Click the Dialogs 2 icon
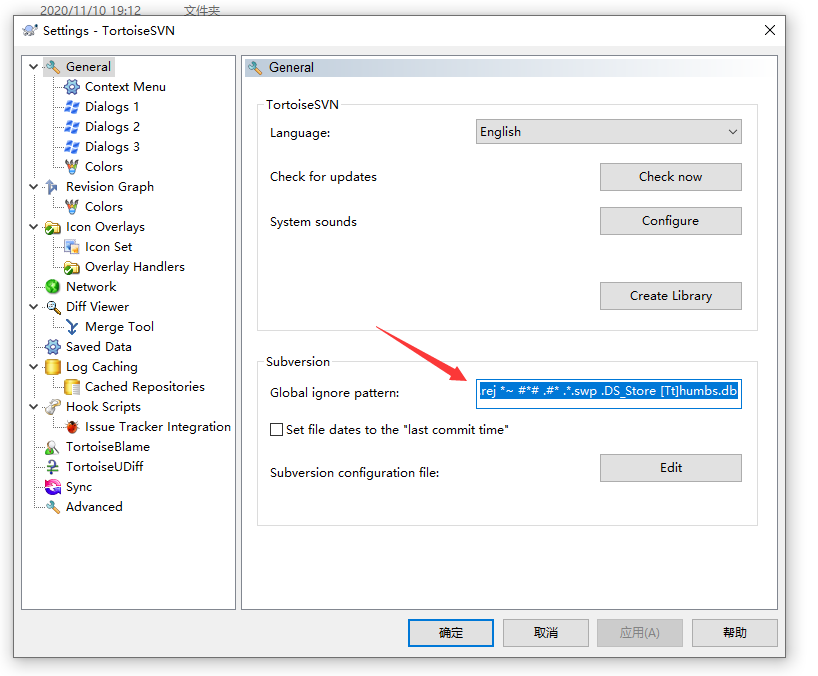The image size is (818, 676). coord(72,127)
